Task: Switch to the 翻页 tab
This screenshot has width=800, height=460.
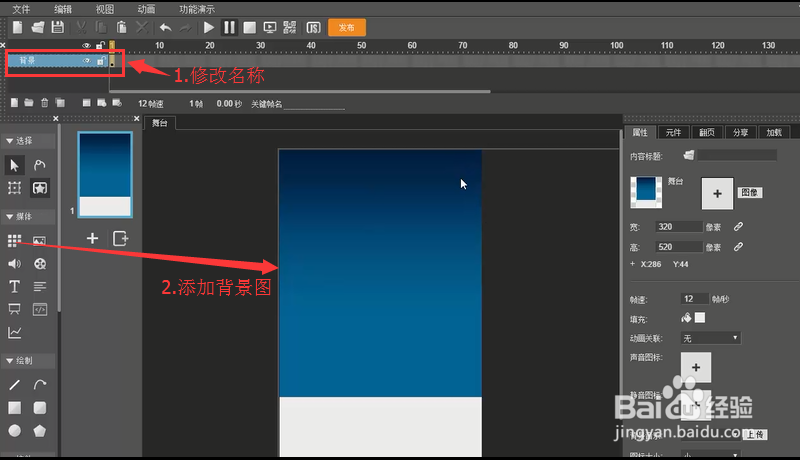Action: (707, 133)
